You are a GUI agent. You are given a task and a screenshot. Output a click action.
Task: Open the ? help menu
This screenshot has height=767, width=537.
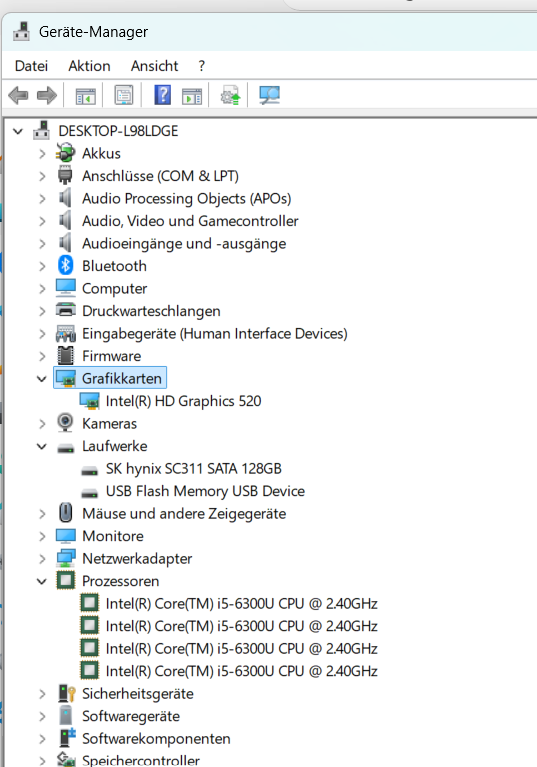201,66
